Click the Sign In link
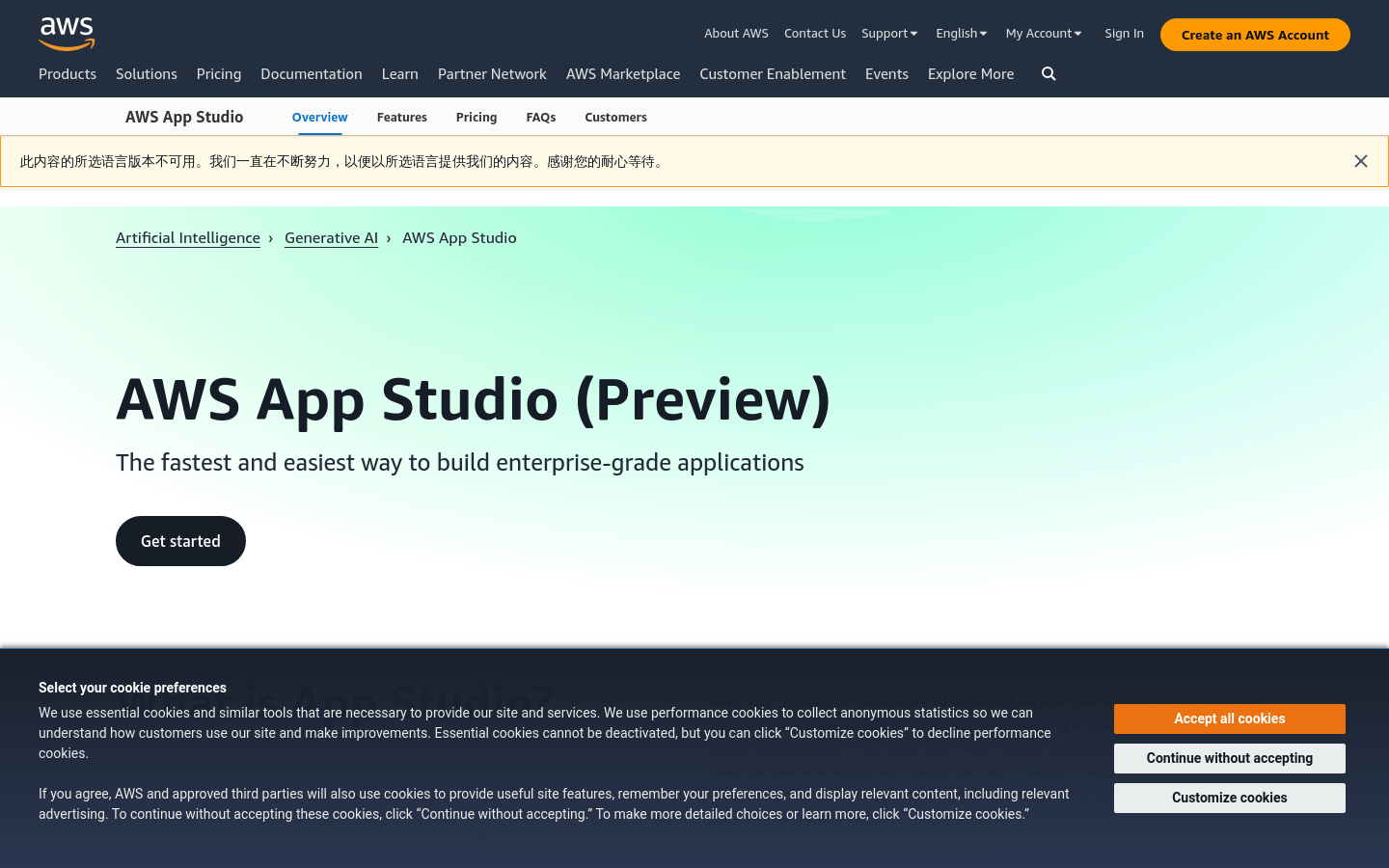 1124,33
